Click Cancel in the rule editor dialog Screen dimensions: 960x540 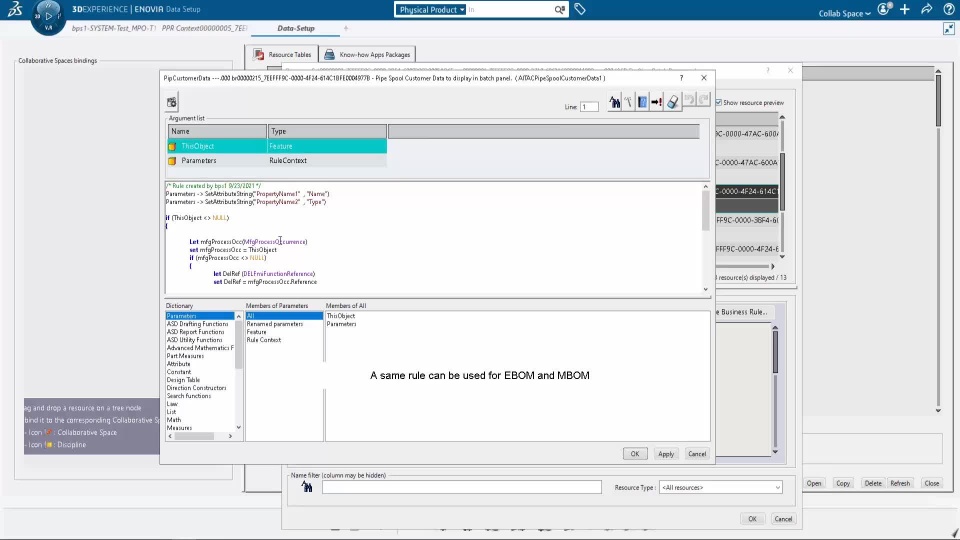pyautogui.click(x=697, y=454)
